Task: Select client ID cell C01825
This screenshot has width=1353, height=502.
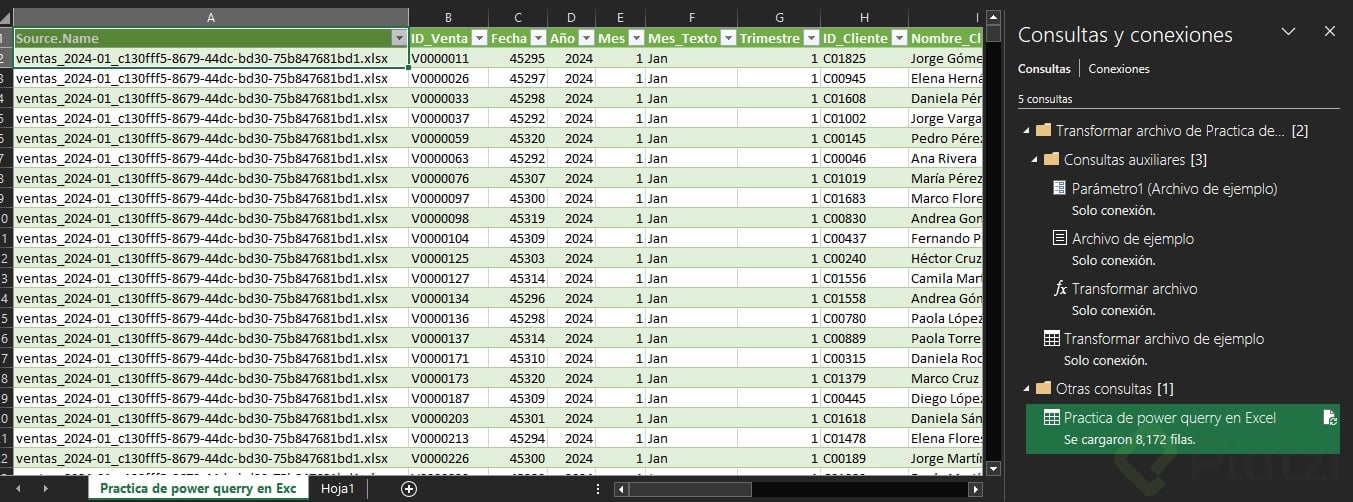Action: coord(864,59)
